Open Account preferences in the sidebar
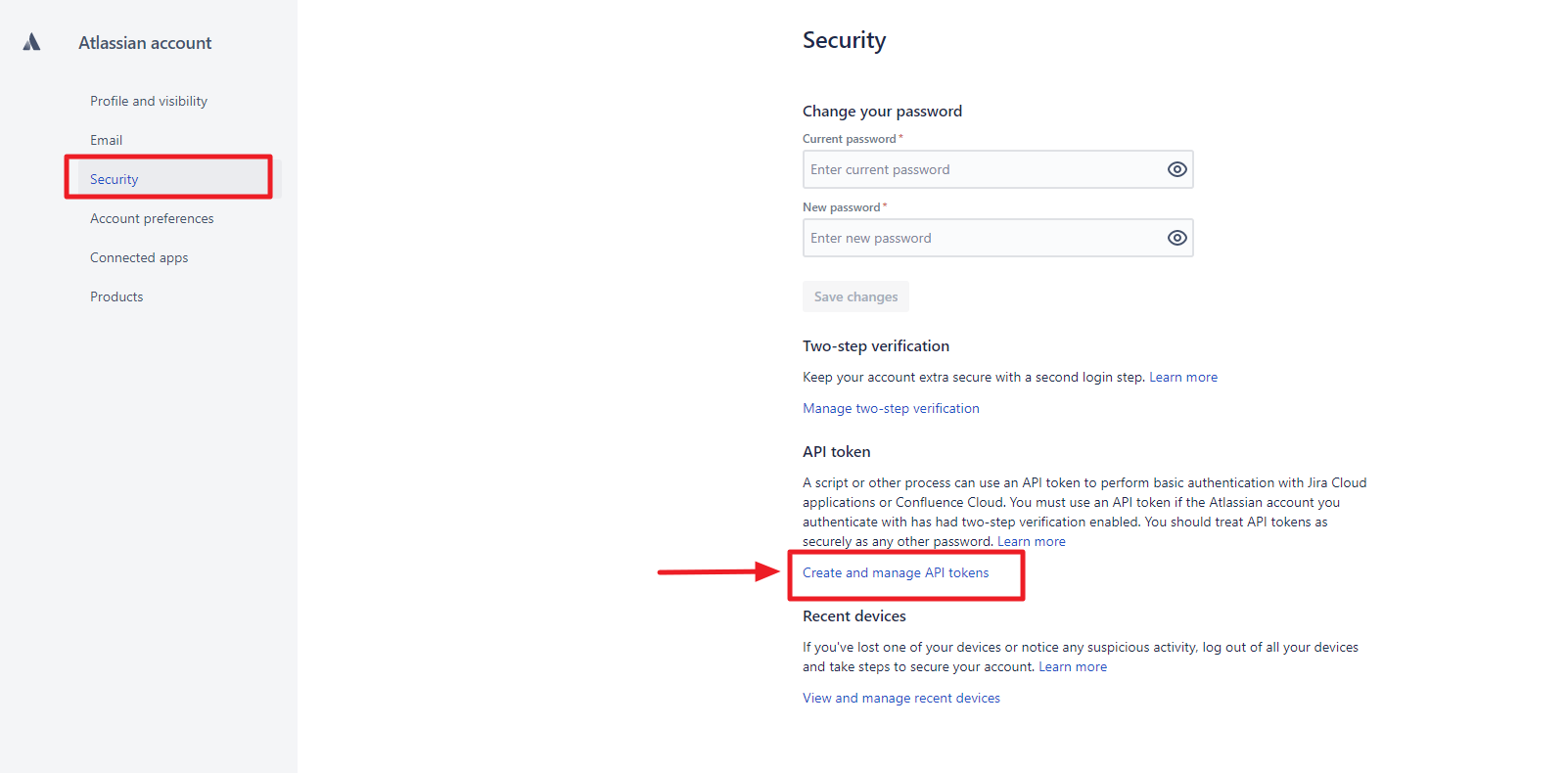The image size is (1568, 773). pos(152,218)
